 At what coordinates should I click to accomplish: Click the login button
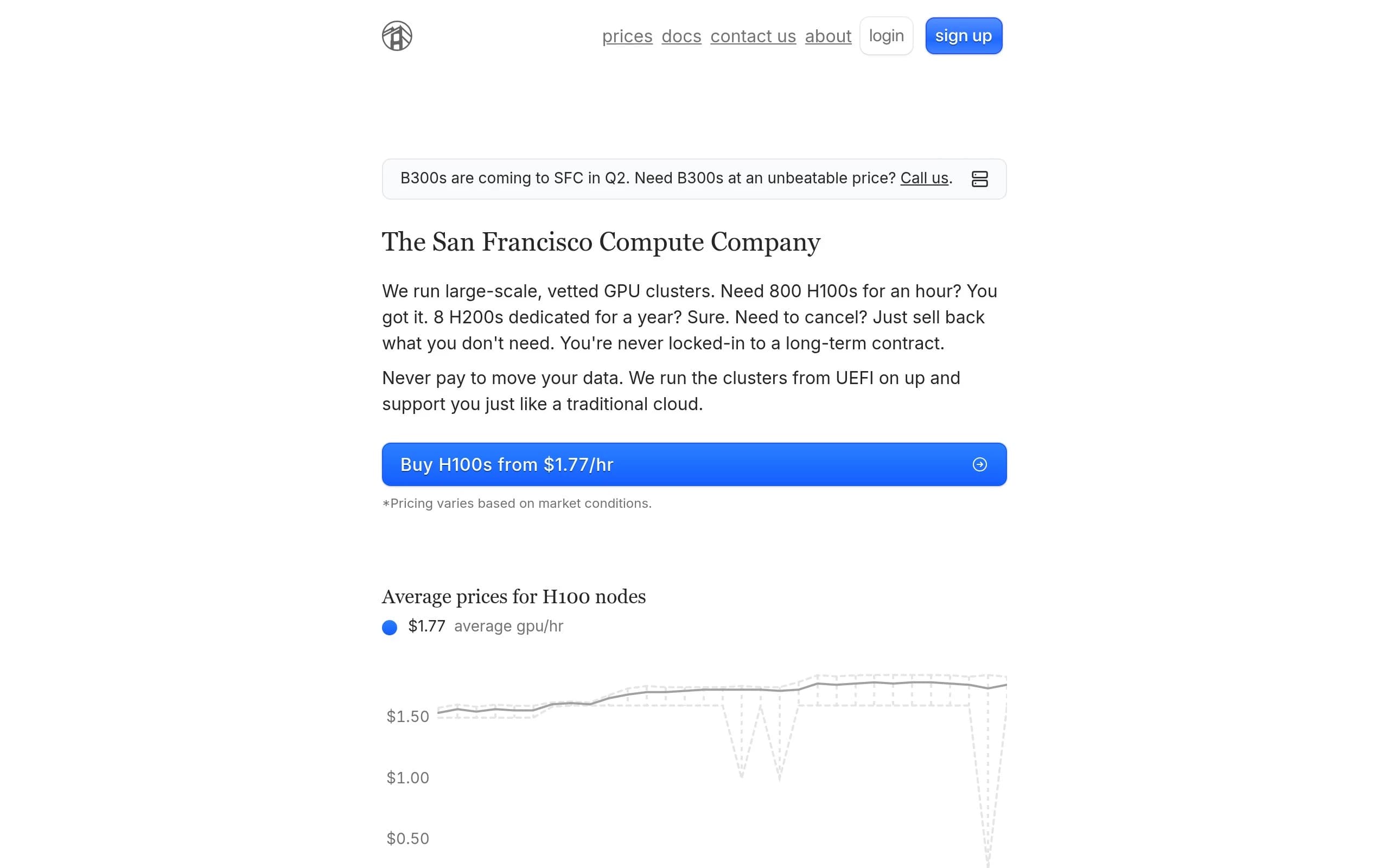[x=885, y=36]
